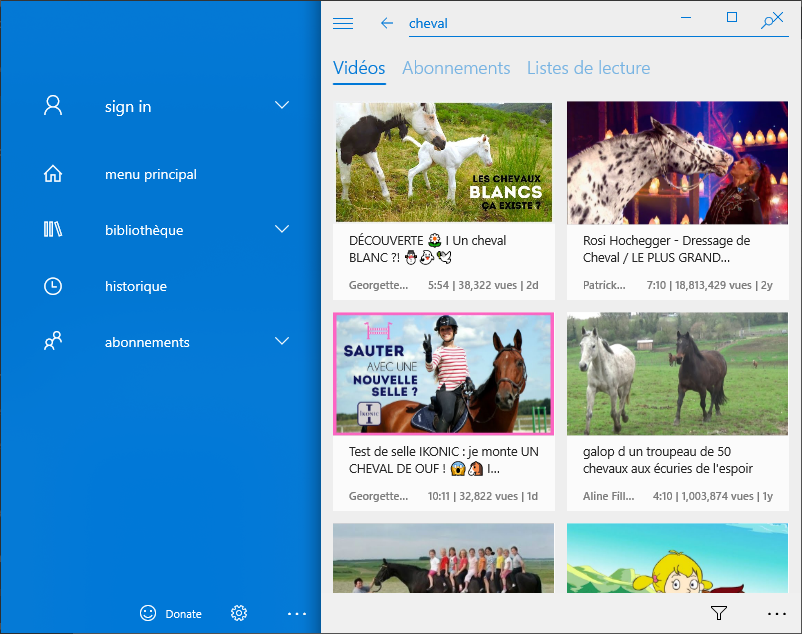
Task: Open Rosi Hochegger dressage thumbnail
Action: (677, 163)
